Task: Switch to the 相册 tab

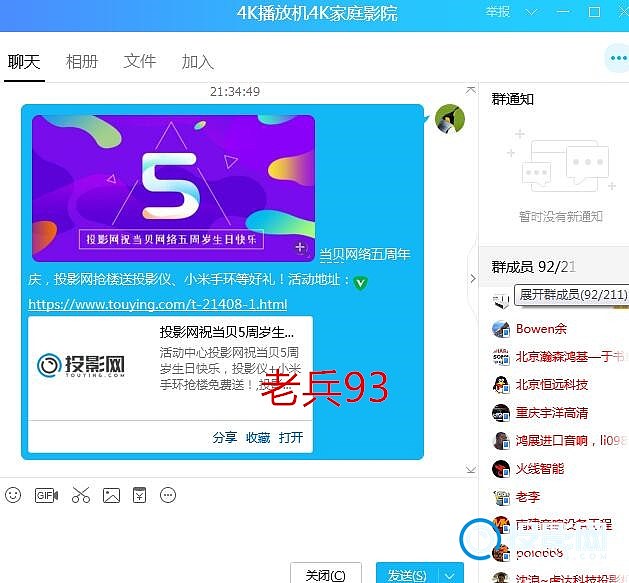Action: [82, 62]
